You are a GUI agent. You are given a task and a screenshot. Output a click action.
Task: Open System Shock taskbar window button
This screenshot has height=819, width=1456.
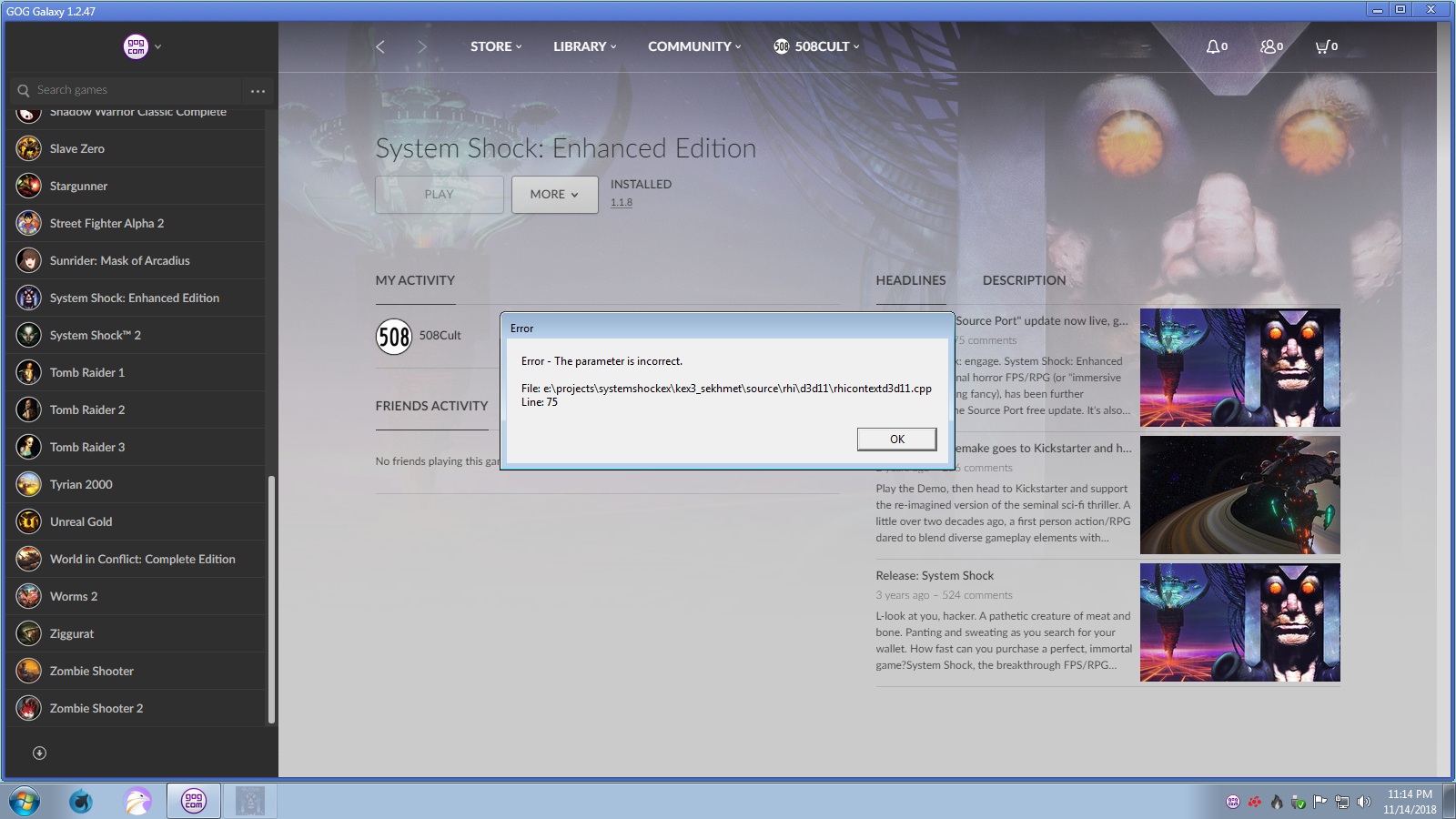(x=250, y=802)
